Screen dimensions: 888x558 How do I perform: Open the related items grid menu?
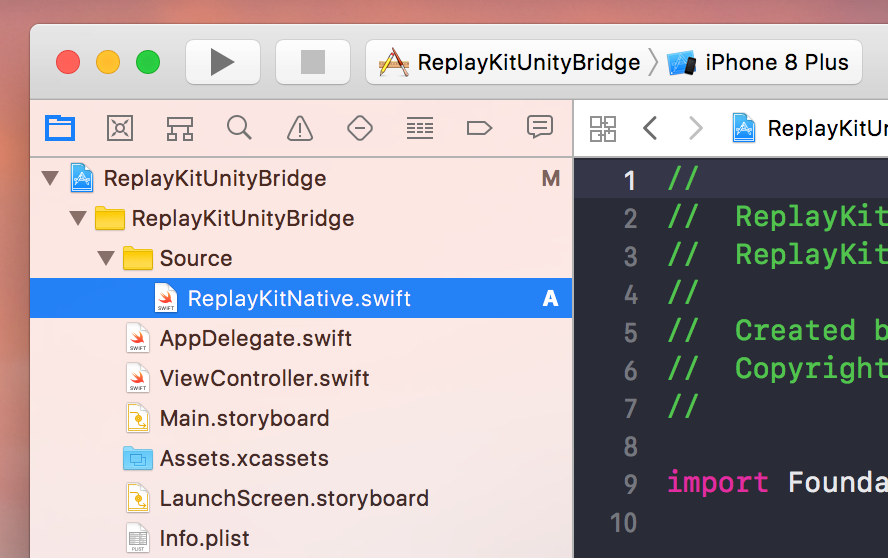point(603,129)
